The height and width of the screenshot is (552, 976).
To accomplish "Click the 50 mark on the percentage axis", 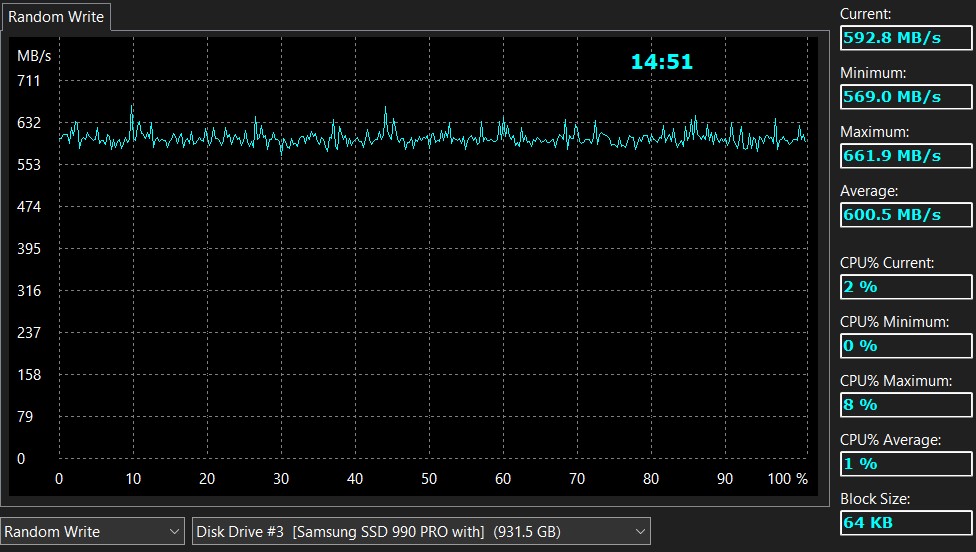I will (x=429, y=479).
